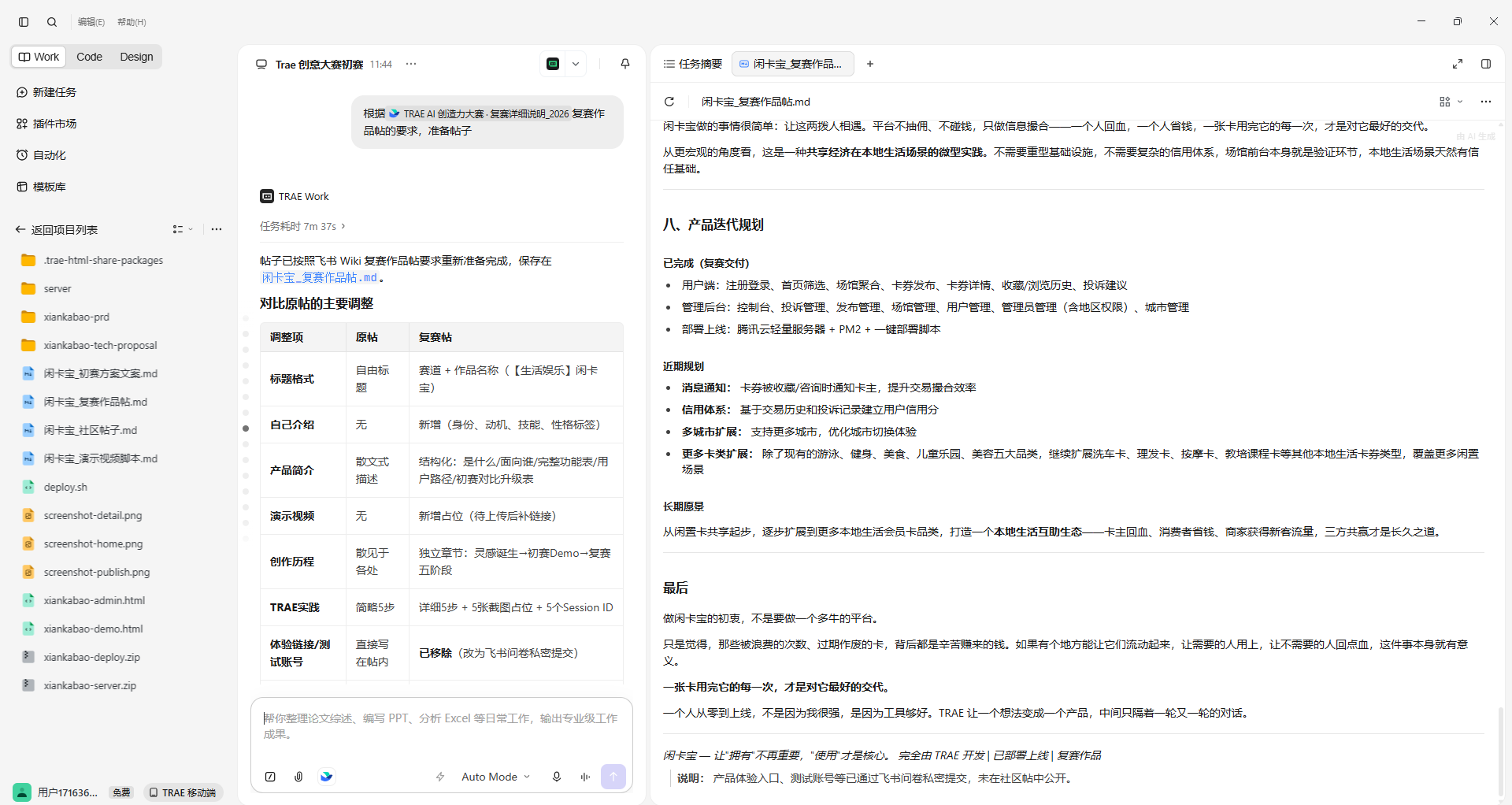Open file screenshot-detail.png
The image size is (1512, 805).
coord(93,515)
